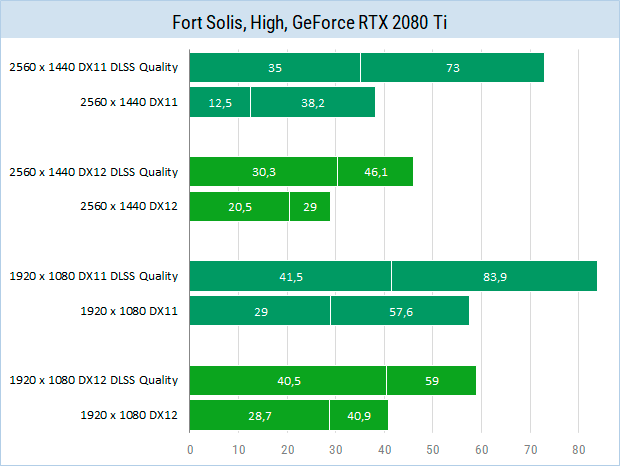Click the x-axis tick label 0
This screenshot has width=620, height=466.
(190, 449)
